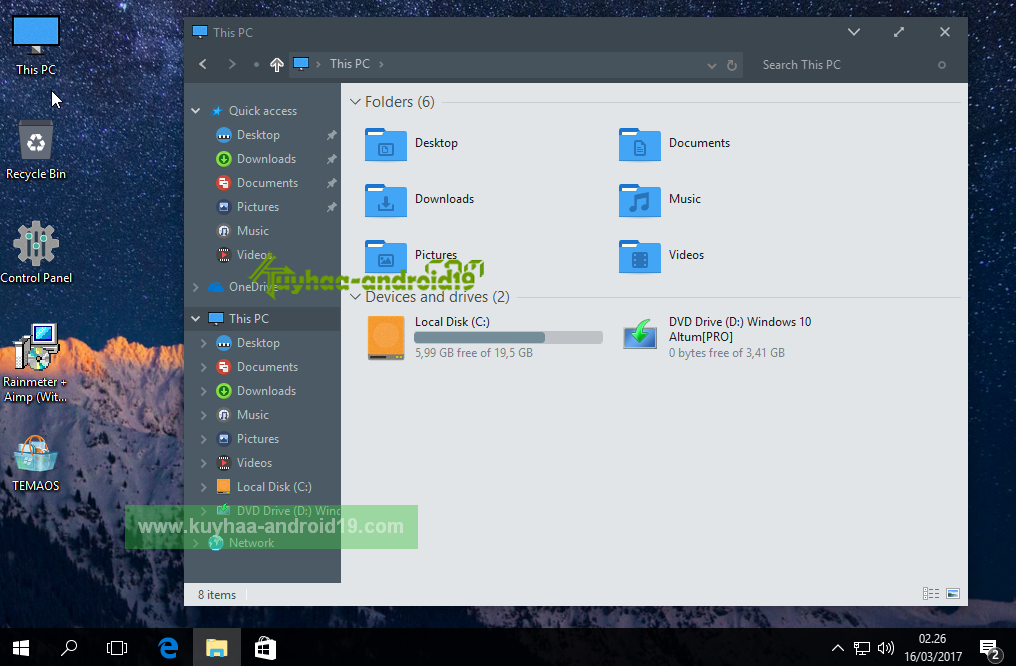This screenshot has height=666, width=1016.
Task: Open the Desktop folder tile
Action: [412, 143]
